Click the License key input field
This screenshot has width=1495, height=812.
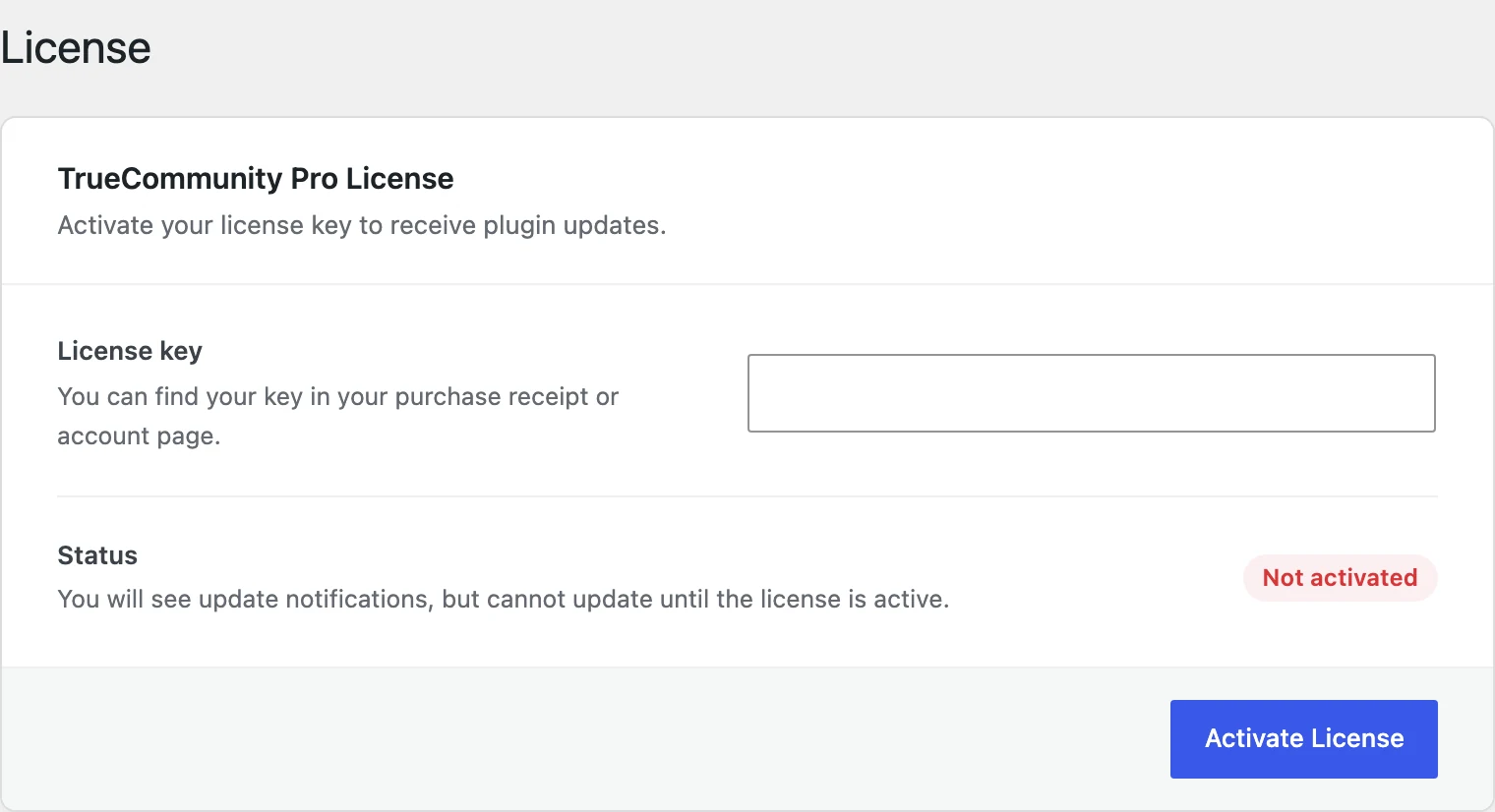(1092, 393)
